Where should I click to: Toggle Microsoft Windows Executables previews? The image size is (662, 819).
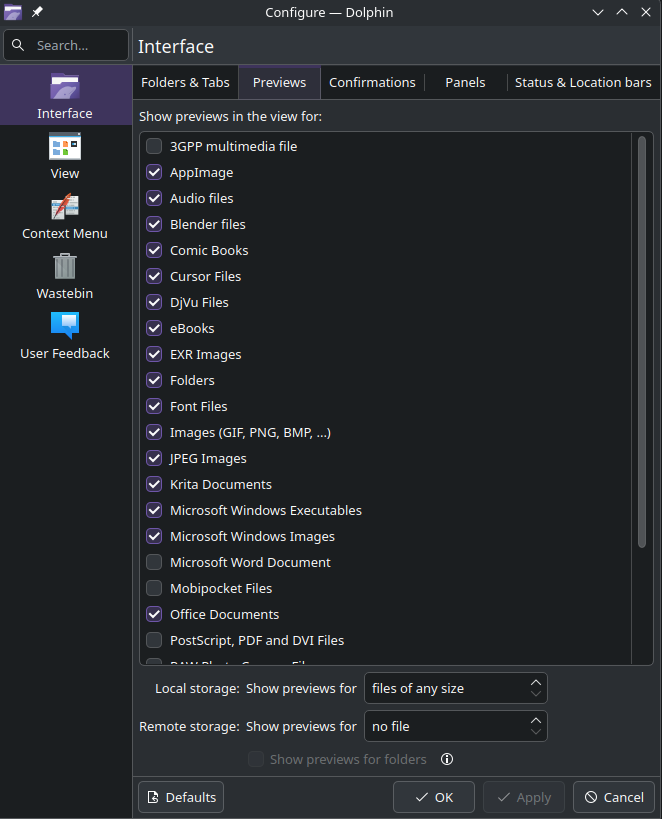pyautogui.click(x=154, y=510)
